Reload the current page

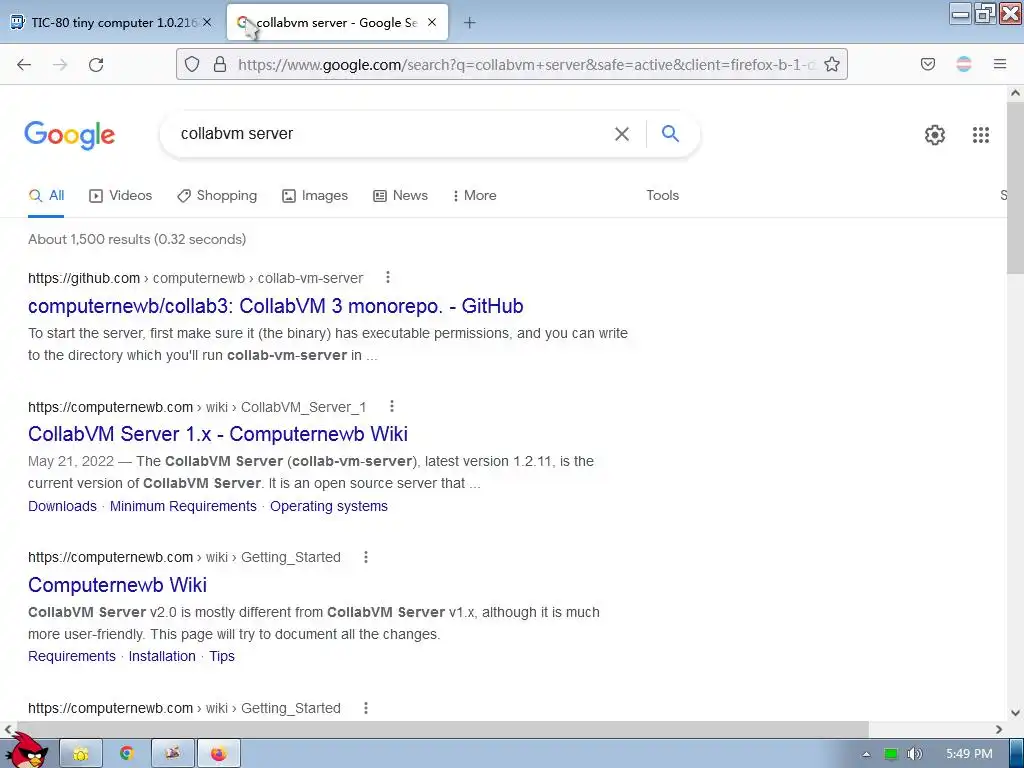tap(96, 65)
